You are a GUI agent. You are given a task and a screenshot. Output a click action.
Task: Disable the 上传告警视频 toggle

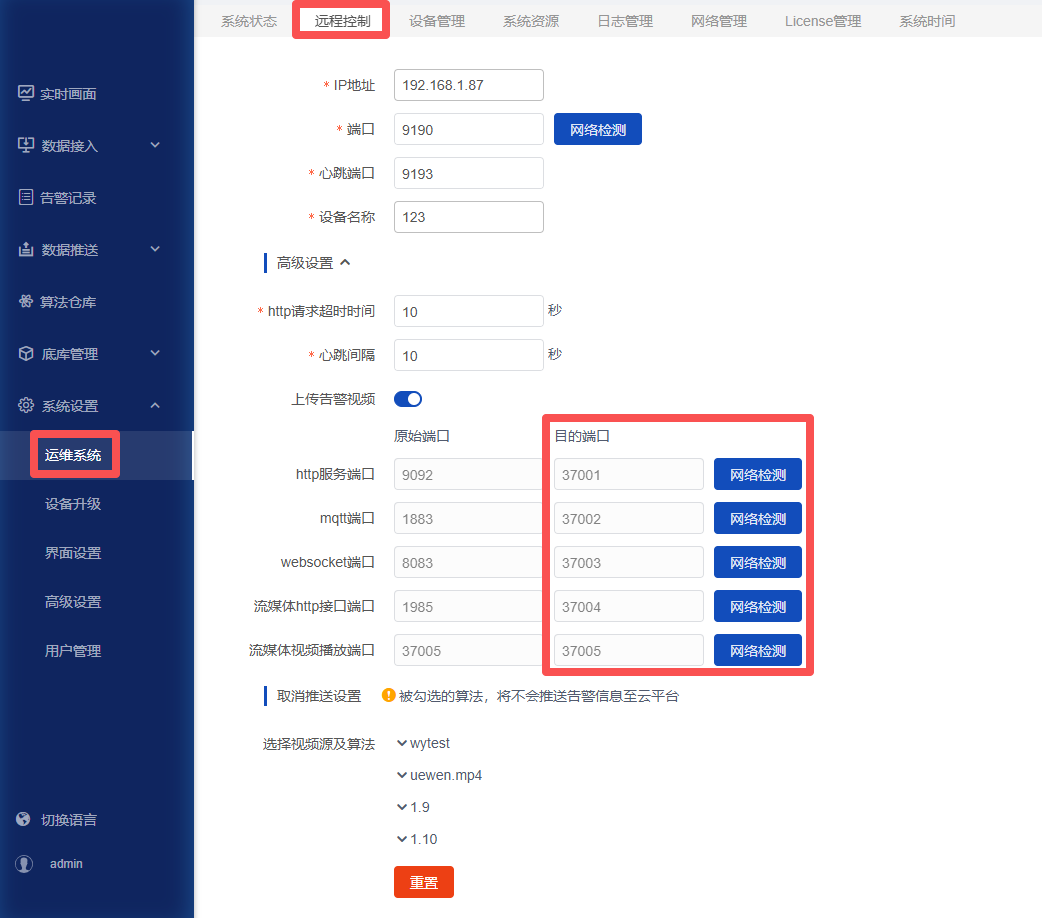[x=408, y=398]
